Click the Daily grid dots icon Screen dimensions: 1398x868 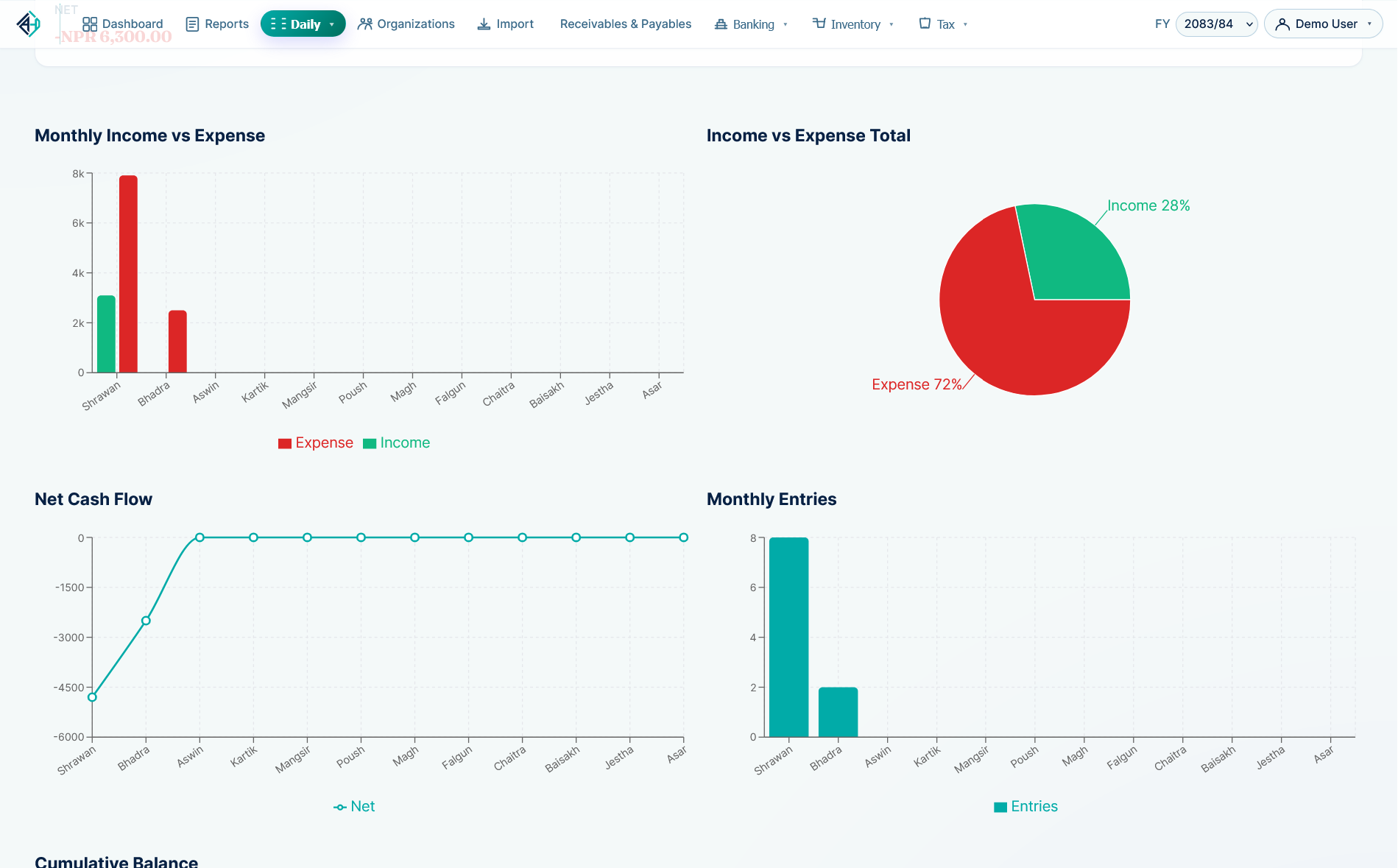pos(278,24)
